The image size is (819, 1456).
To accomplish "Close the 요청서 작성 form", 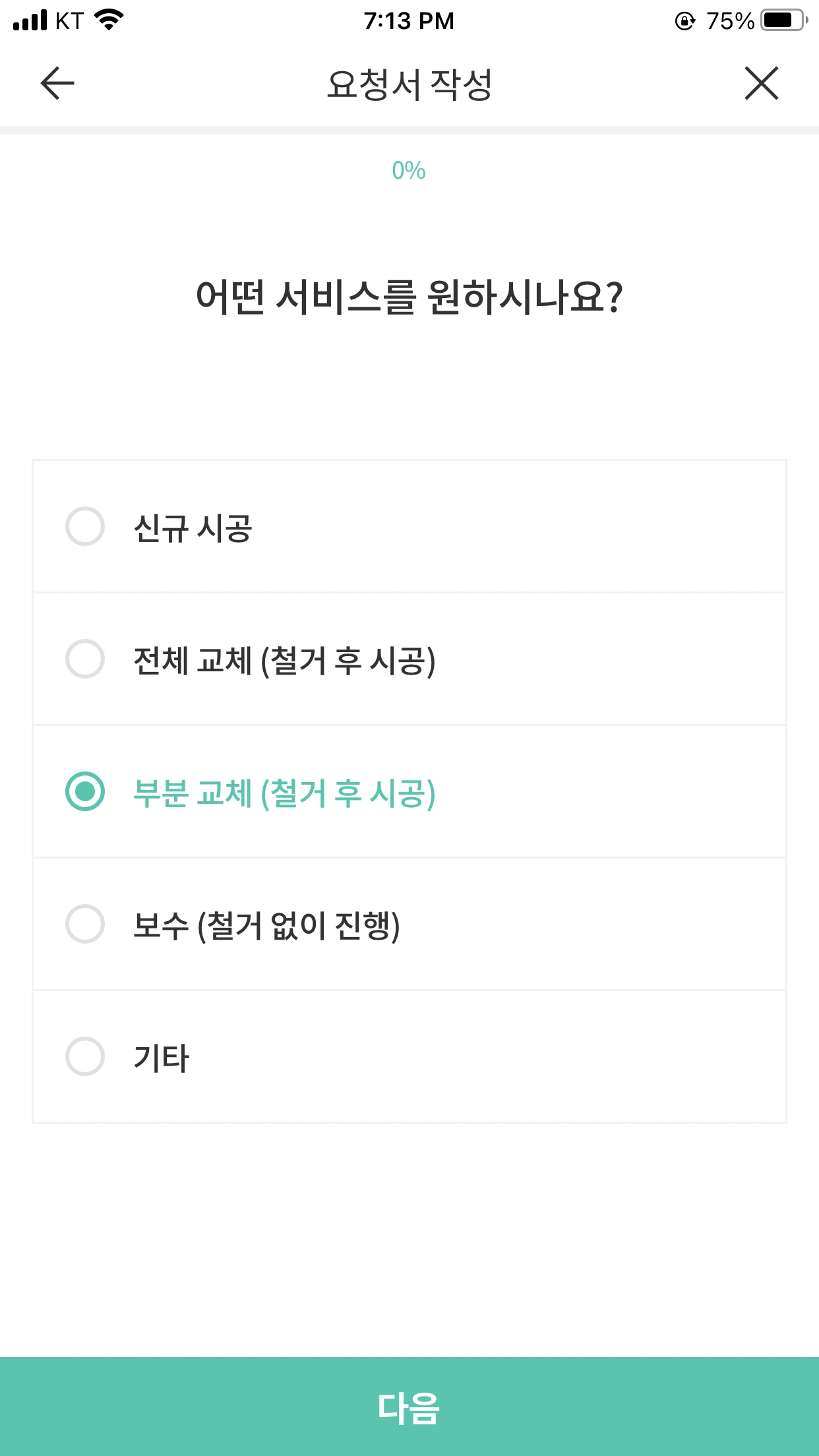I will pyautogui.click(x=762, y=84).
